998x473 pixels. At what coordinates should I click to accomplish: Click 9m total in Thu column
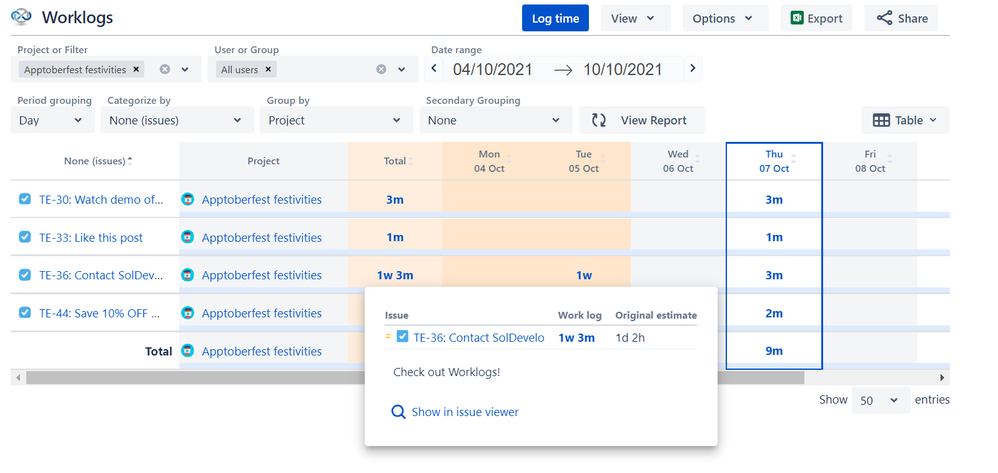[774, 351]
